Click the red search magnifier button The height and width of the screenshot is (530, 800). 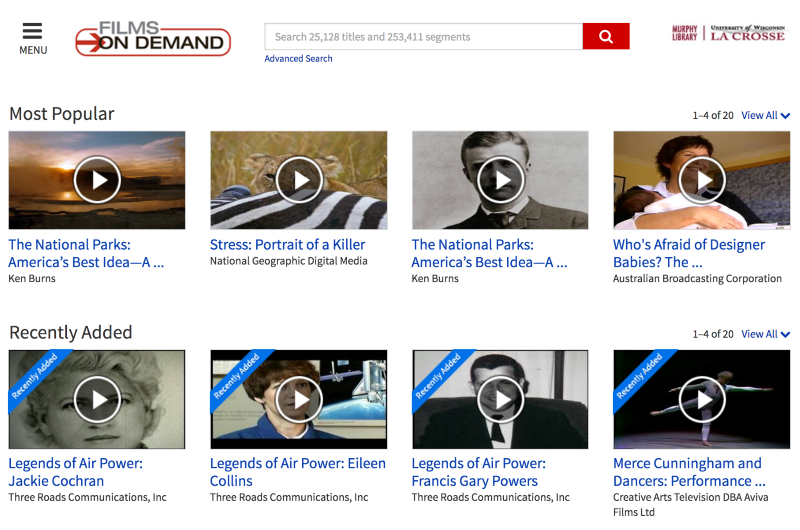point(606,36)
